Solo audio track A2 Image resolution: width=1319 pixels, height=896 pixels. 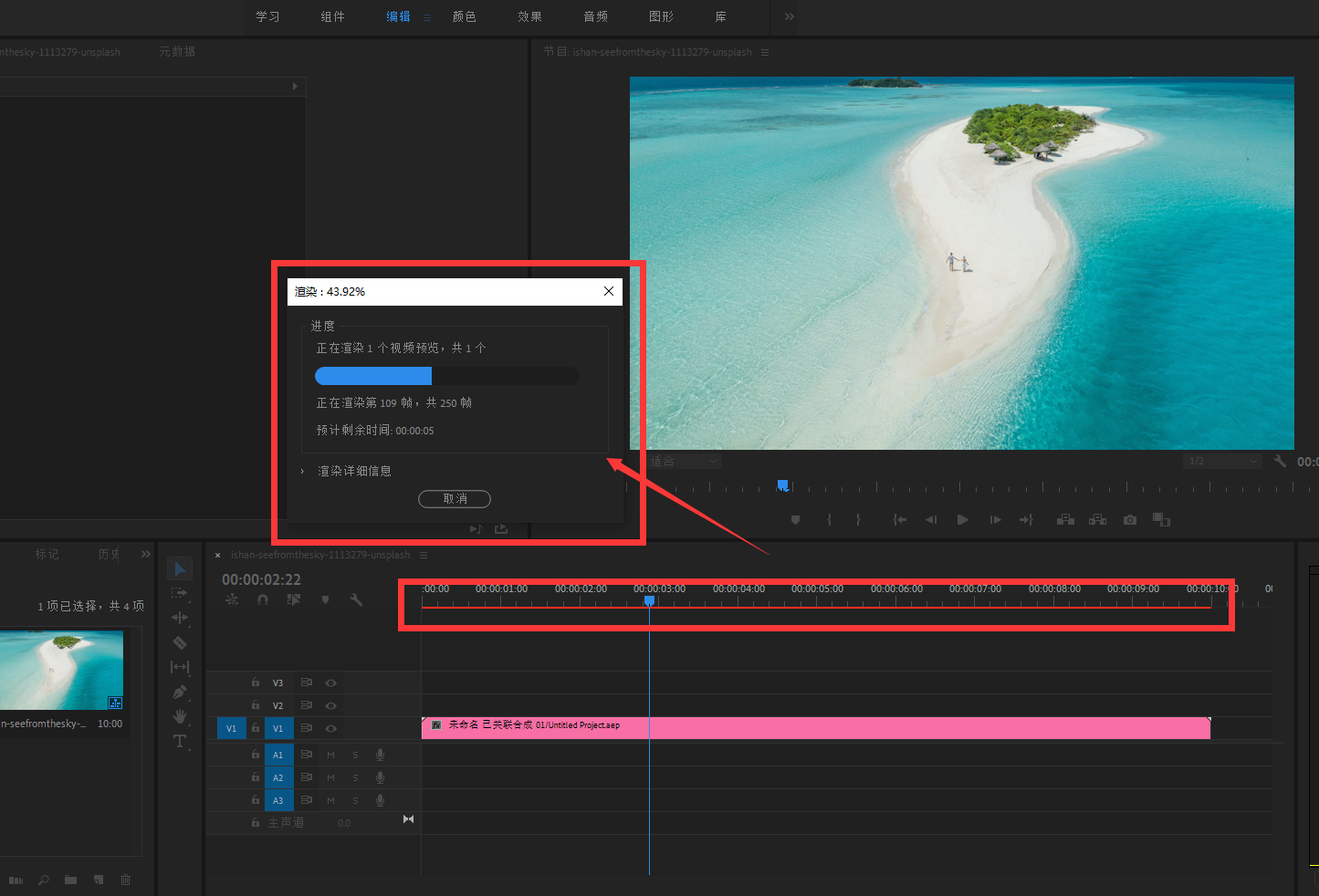point(355,777)
